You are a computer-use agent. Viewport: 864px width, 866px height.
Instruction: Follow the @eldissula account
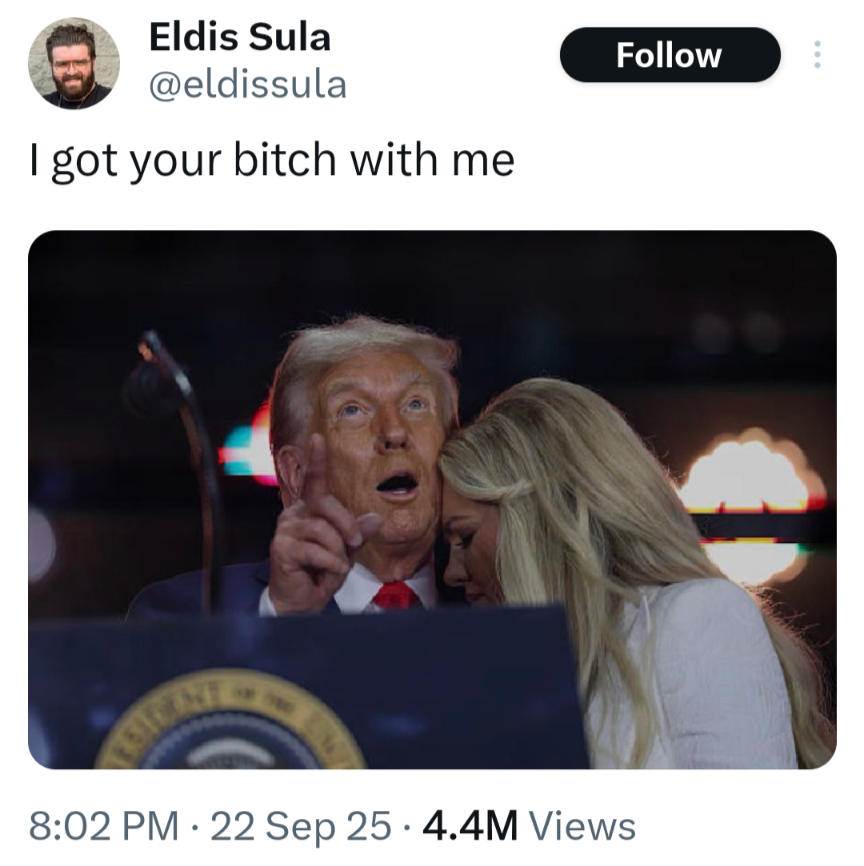[670, 55]
